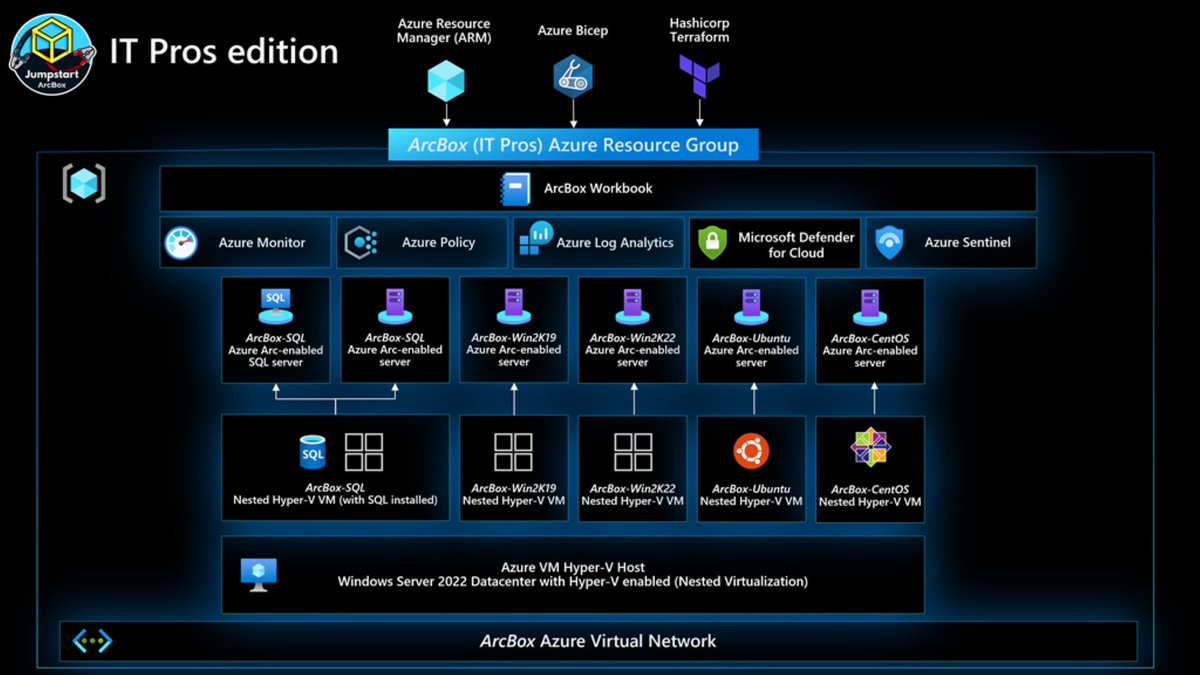Image resolution: width=1200 pixels, height=675 pixels.
Task: Select the ArcBox-CentOS Azure Arc-enabled server entry
Action: click(869, 330)
